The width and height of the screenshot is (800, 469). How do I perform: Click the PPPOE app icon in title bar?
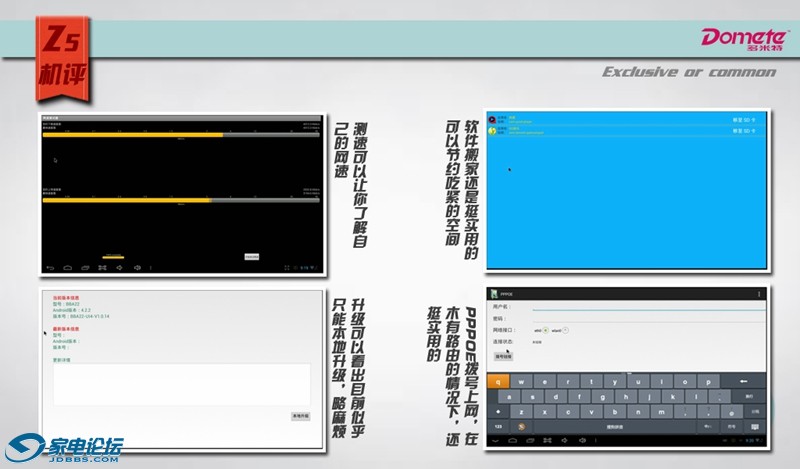pos(493,294)
